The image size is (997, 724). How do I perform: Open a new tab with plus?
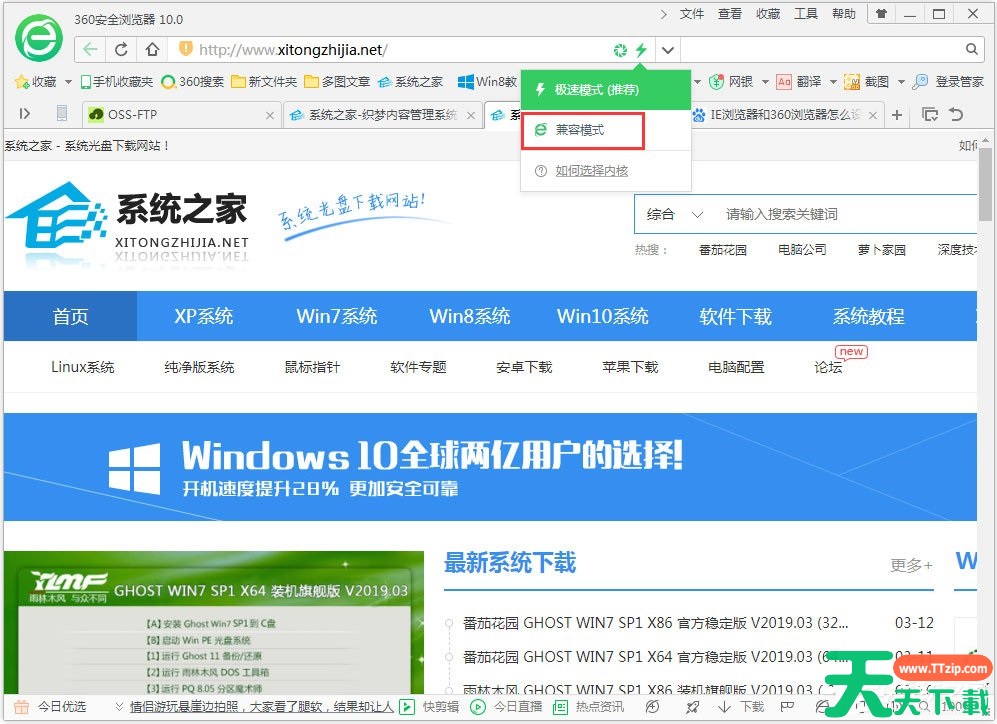coord(897,115)
